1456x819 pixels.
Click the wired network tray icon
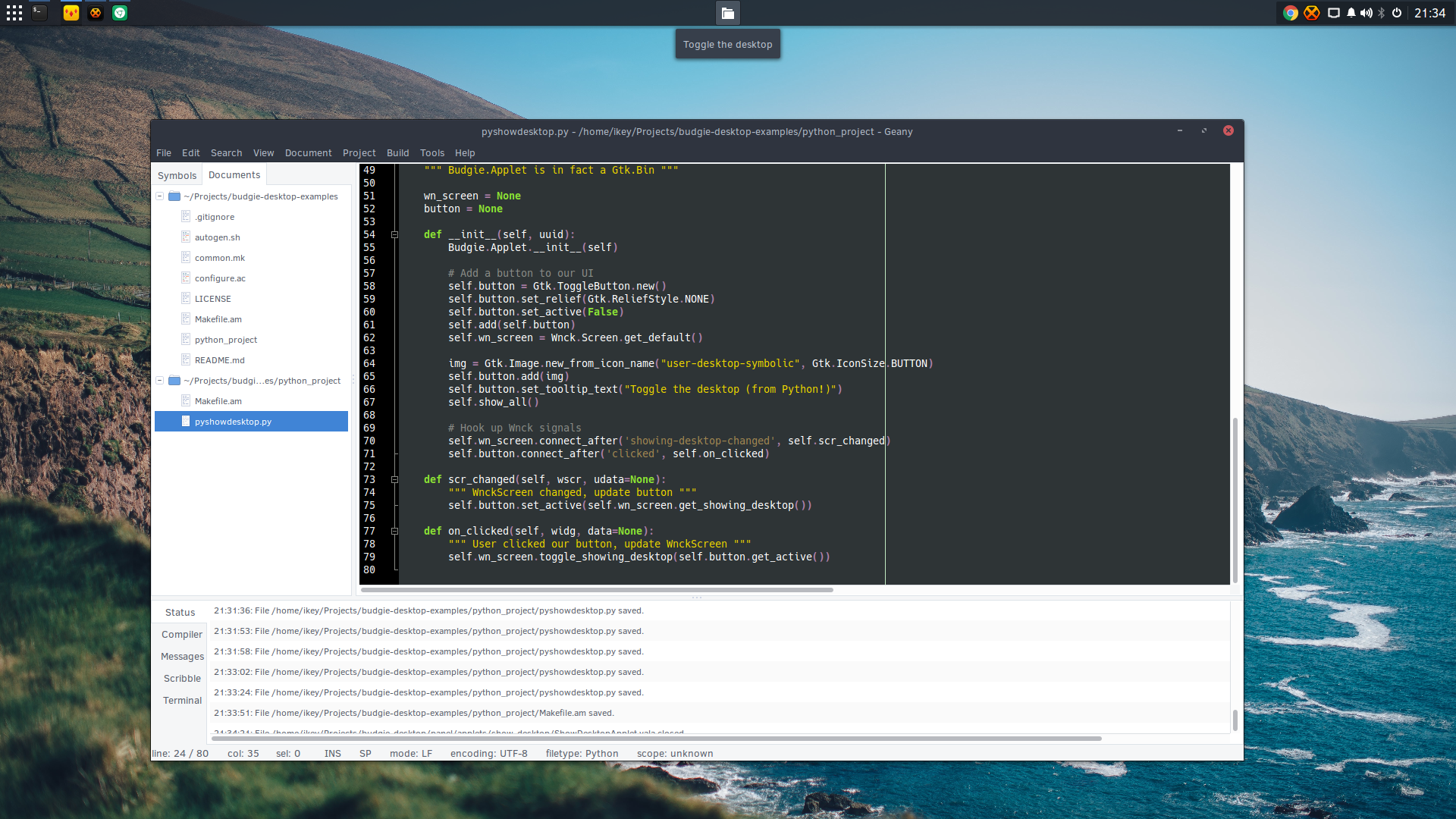click(1333, 13)
